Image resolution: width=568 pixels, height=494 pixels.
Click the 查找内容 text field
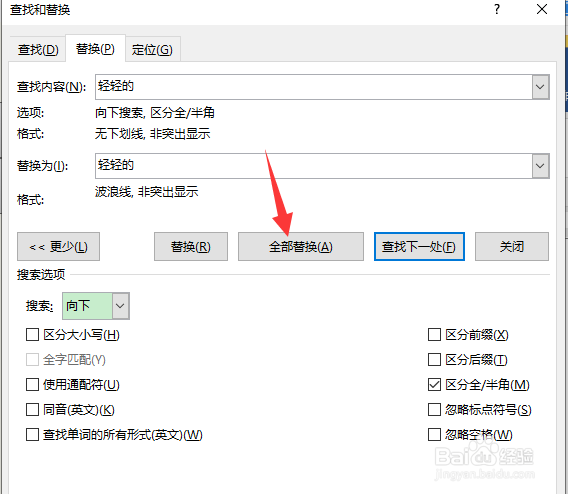pos(313,87)
